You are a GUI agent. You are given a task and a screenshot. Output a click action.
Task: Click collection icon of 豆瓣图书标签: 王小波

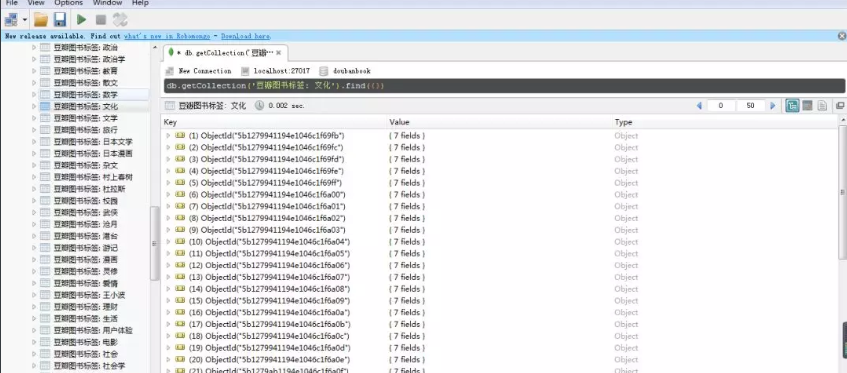pos(45,295)
